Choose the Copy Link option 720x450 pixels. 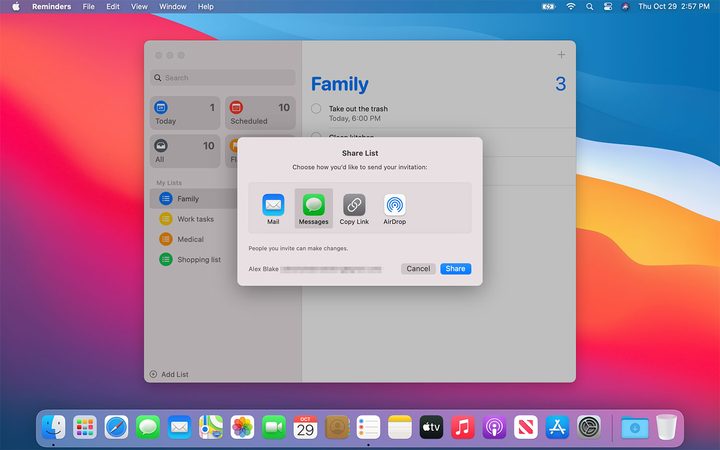[x=354, y=209]
